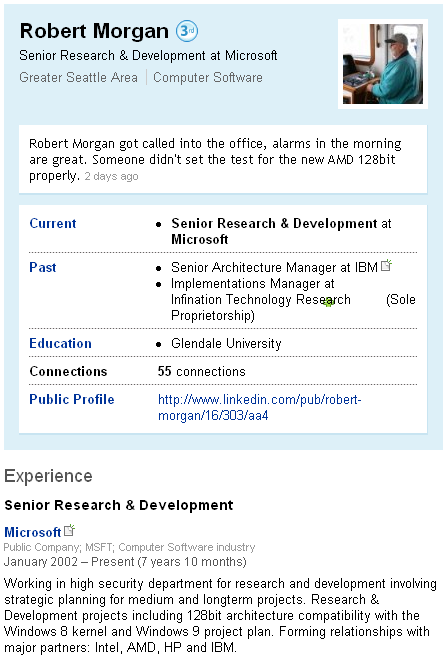Click the icon next to Microsoft link
Image resolution: width=448 pixels, height=658 pixels.
tap(69, 530)
